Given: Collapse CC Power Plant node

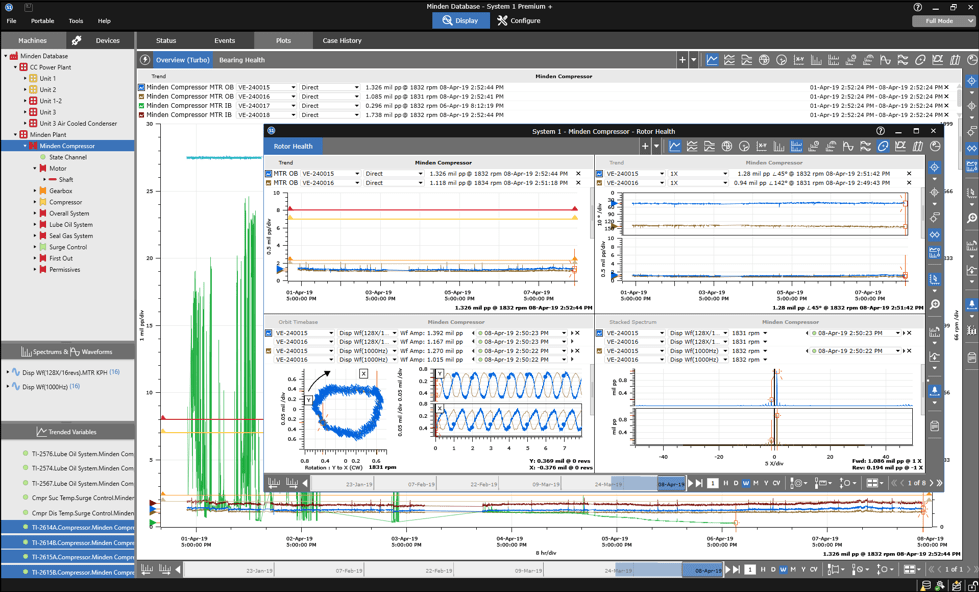Looking at the screenshot, I should pos(16,67).
